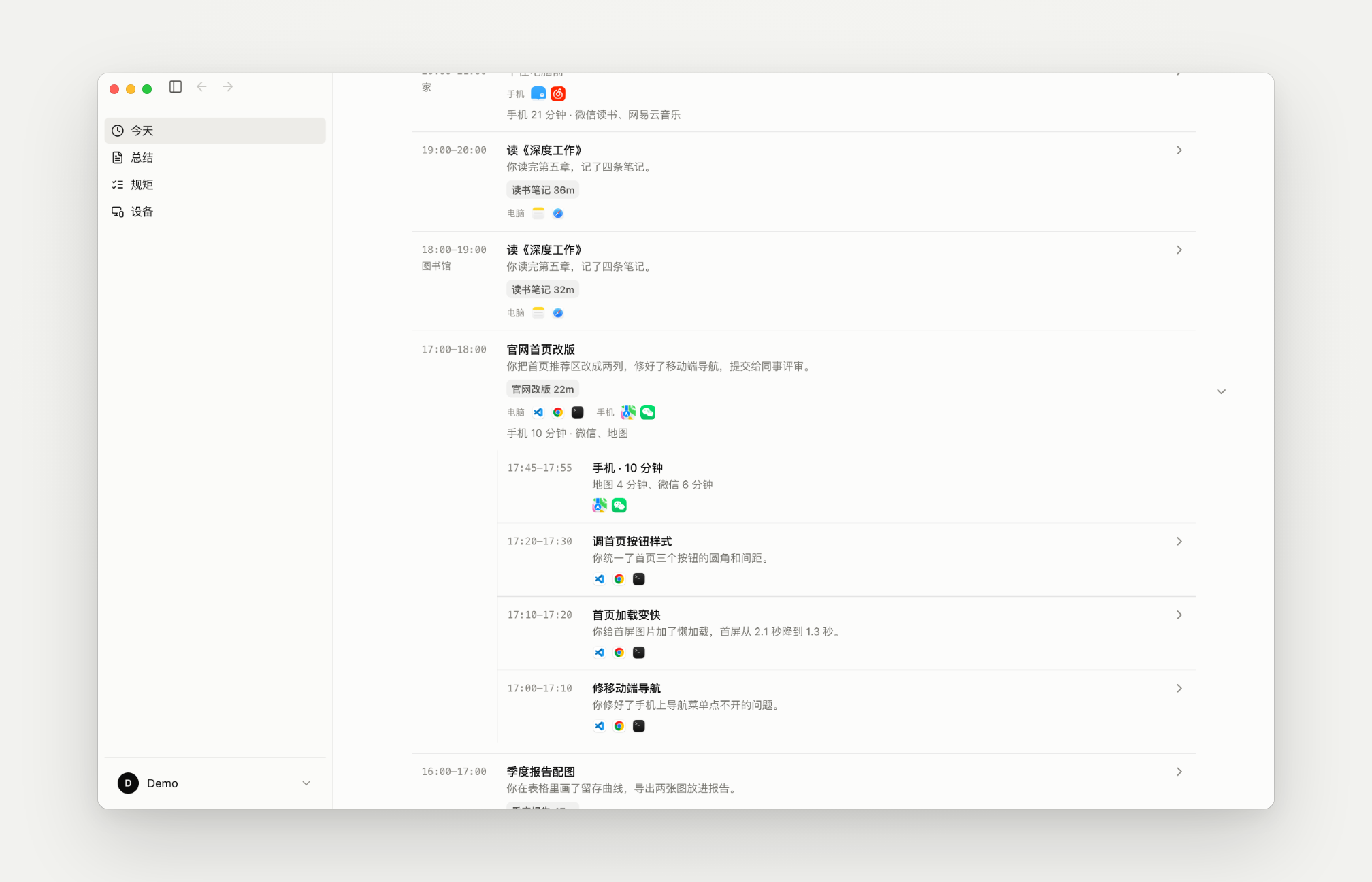Click the 图书馆 location label
Image resolution: width=1372 pixels, height=882 pixels.
coord(436,266)
